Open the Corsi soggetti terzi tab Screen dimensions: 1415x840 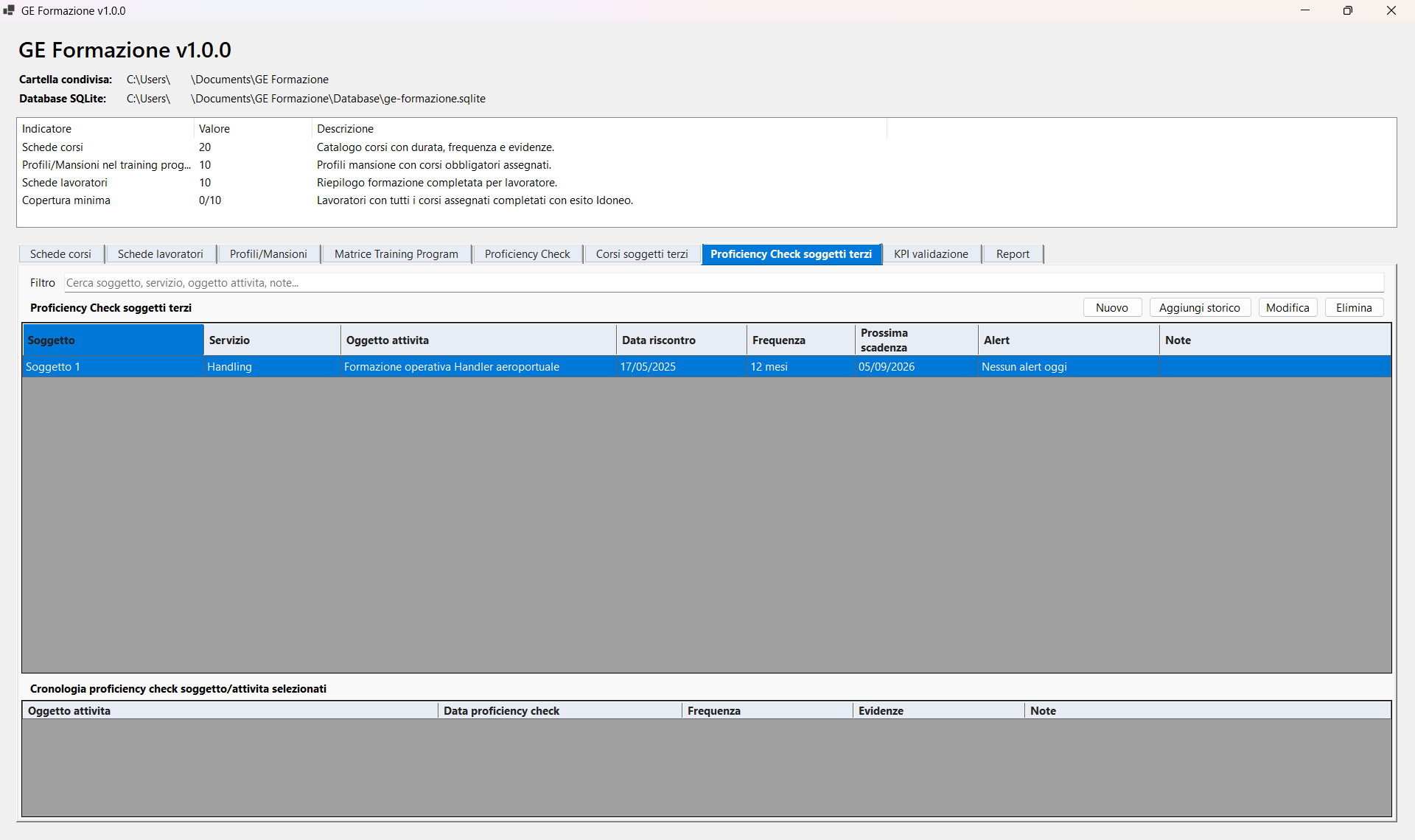[642, 254]
